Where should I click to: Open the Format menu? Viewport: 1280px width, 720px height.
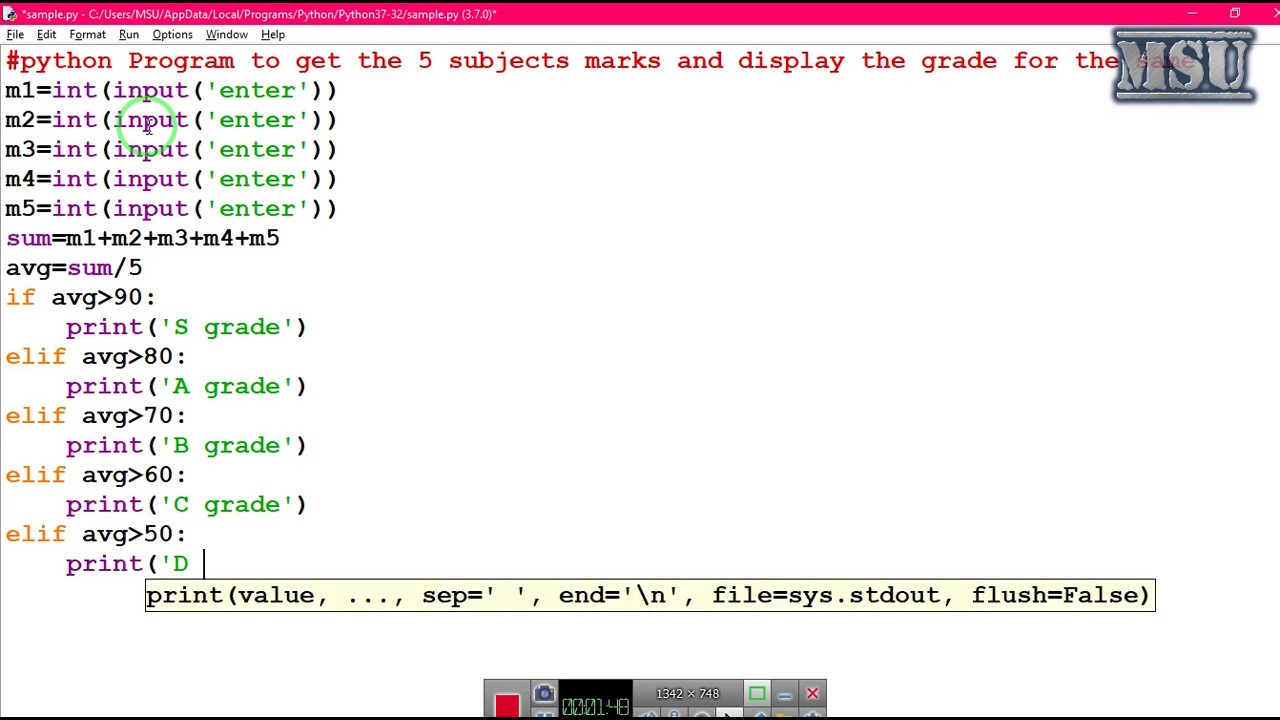click(87, 34)
